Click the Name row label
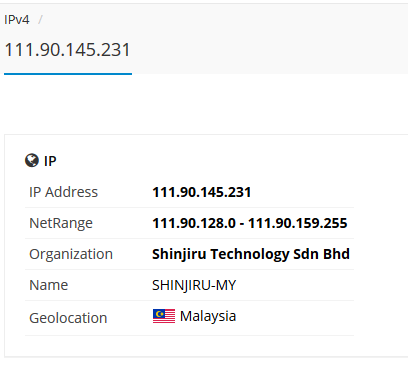Viewport: 408px width, 370px height. click(x=49, y=285)
